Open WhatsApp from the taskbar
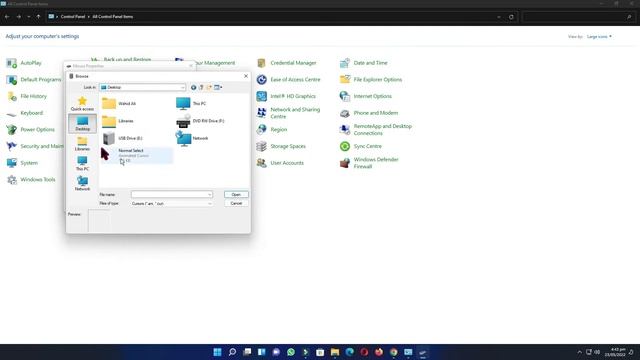This screenshot has width=640, height=360. 291,352
